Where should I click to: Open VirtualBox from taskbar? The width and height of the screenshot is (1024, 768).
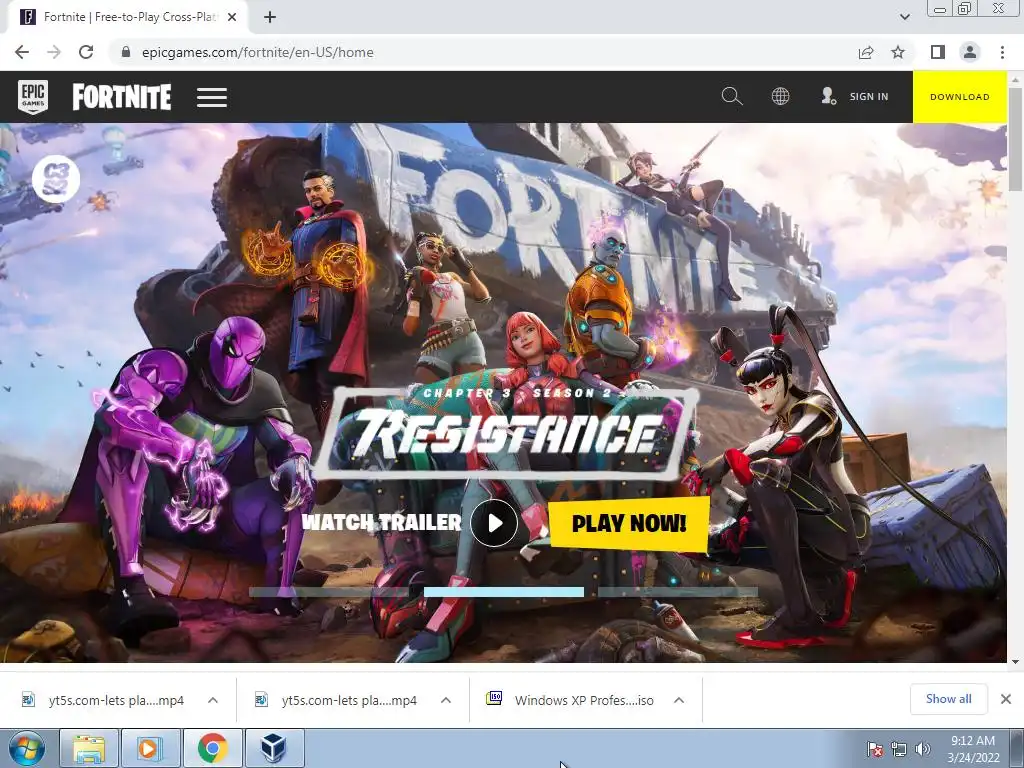[x=274, y=748]
